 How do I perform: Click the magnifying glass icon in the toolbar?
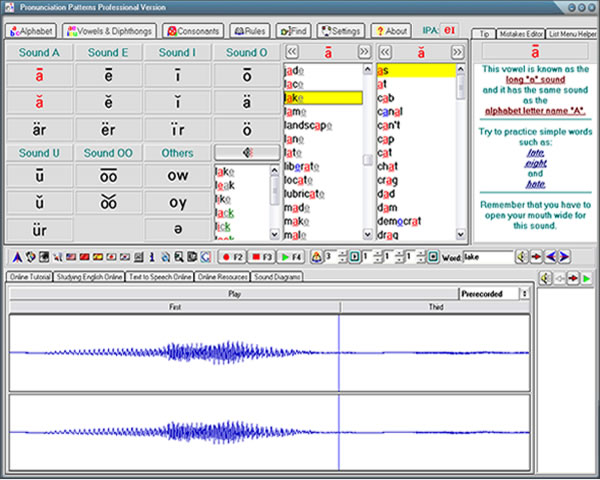click(178, 257)
